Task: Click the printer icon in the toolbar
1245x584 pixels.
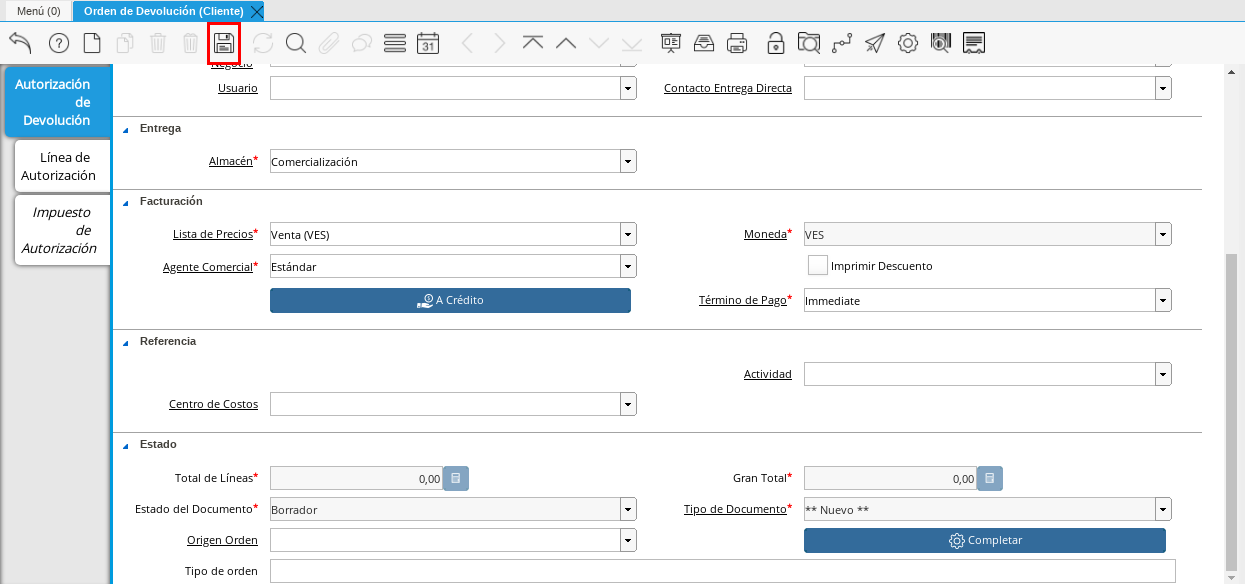Action: [x=737, y=43]
